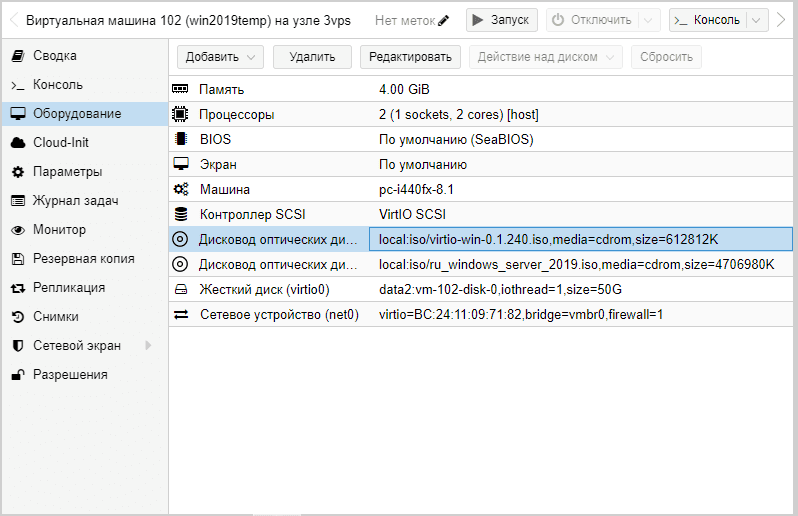
Task: Click the Memory row RAM icon
Action: click(x=180, y=89)
